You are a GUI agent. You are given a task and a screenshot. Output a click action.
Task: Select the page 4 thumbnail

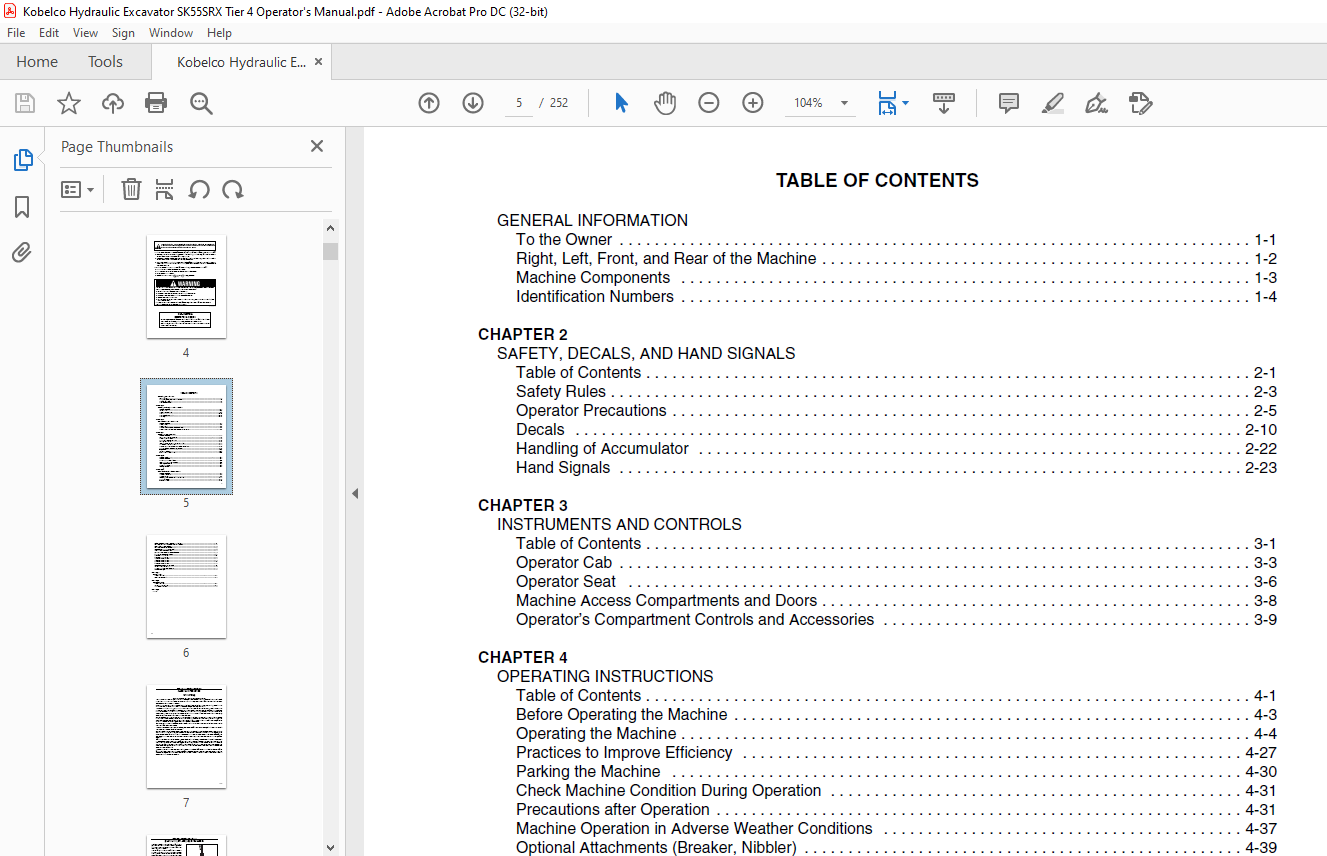click(186, 287)
